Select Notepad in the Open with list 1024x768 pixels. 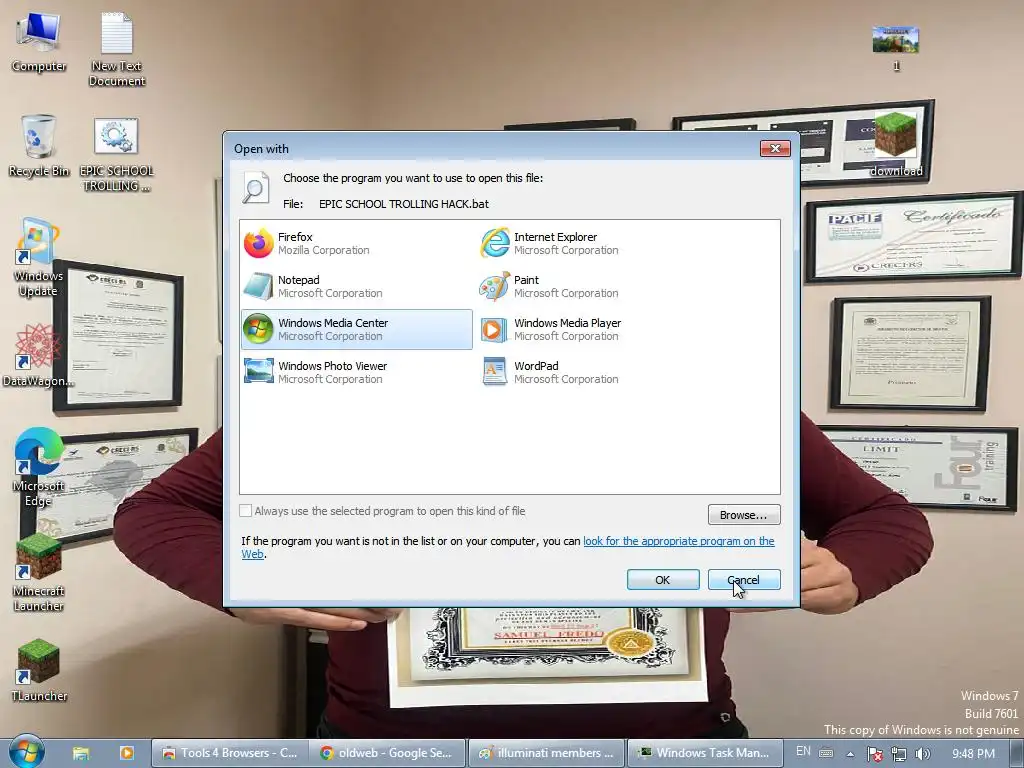357,287
